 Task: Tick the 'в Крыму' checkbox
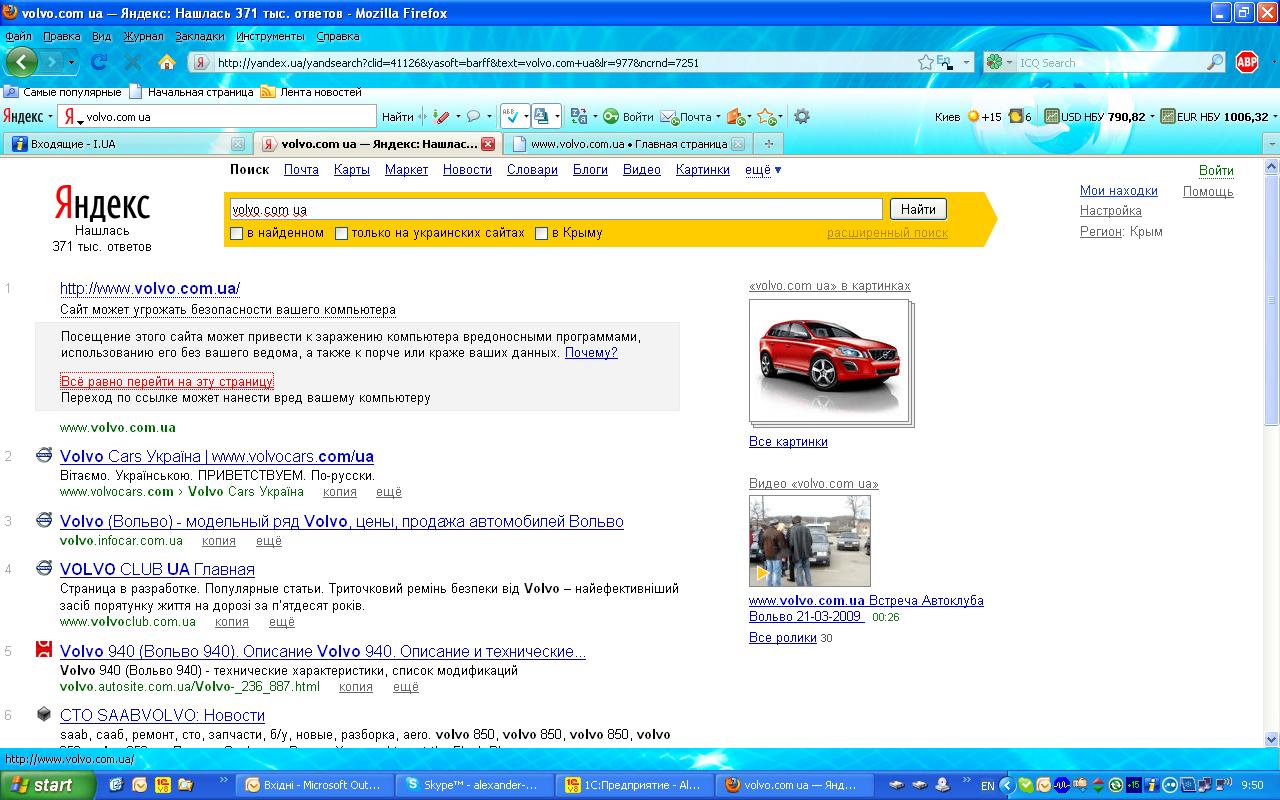coord(541,233)
